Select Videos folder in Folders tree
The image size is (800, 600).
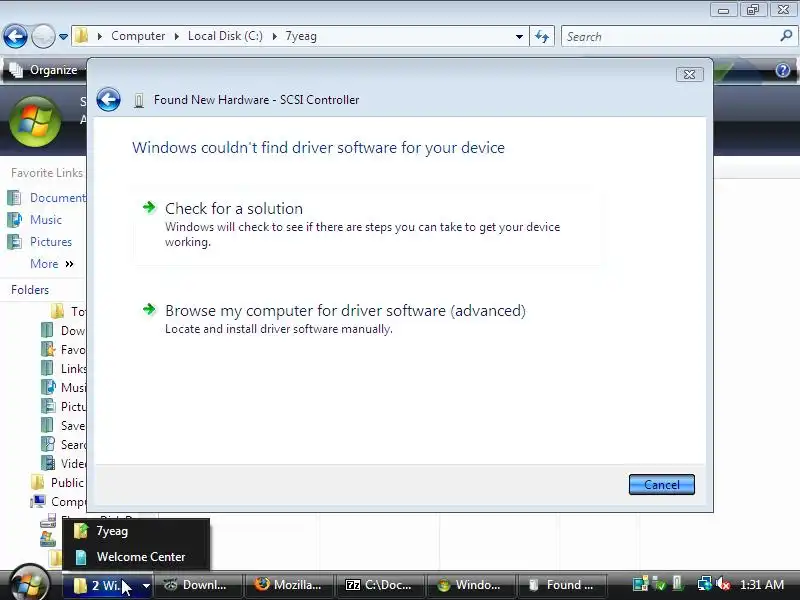pyautogui.click(x=63, y=463)
